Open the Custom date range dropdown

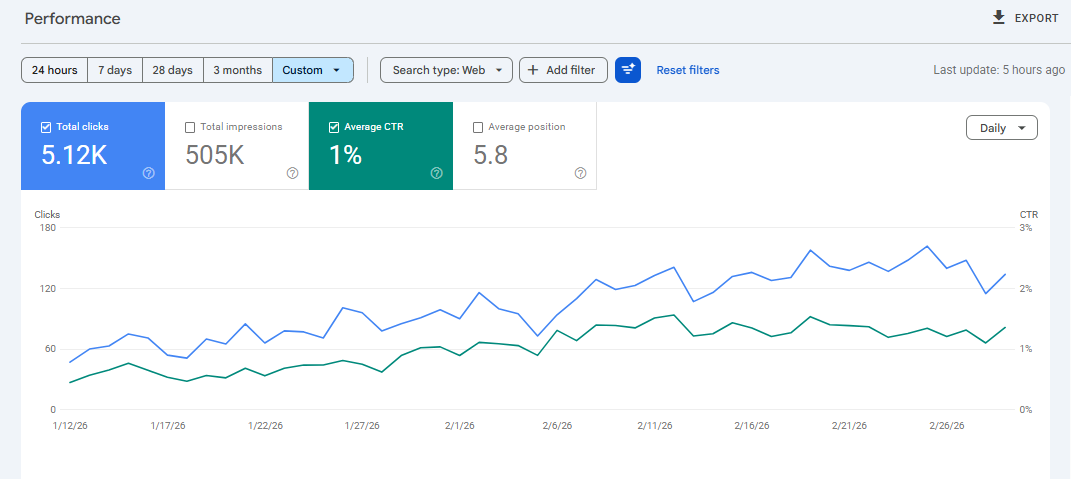coord(313,70)
